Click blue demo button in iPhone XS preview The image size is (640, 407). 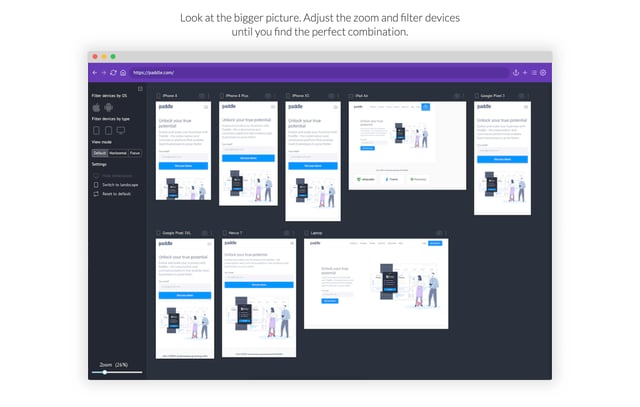pyautogui.click(x=313, y=166)
